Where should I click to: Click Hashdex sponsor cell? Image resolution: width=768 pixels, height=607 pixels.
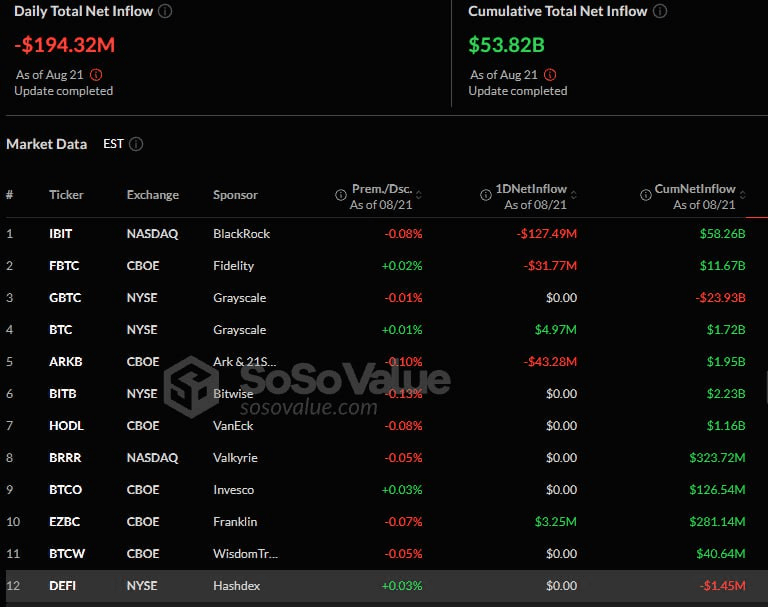(237, 586)
